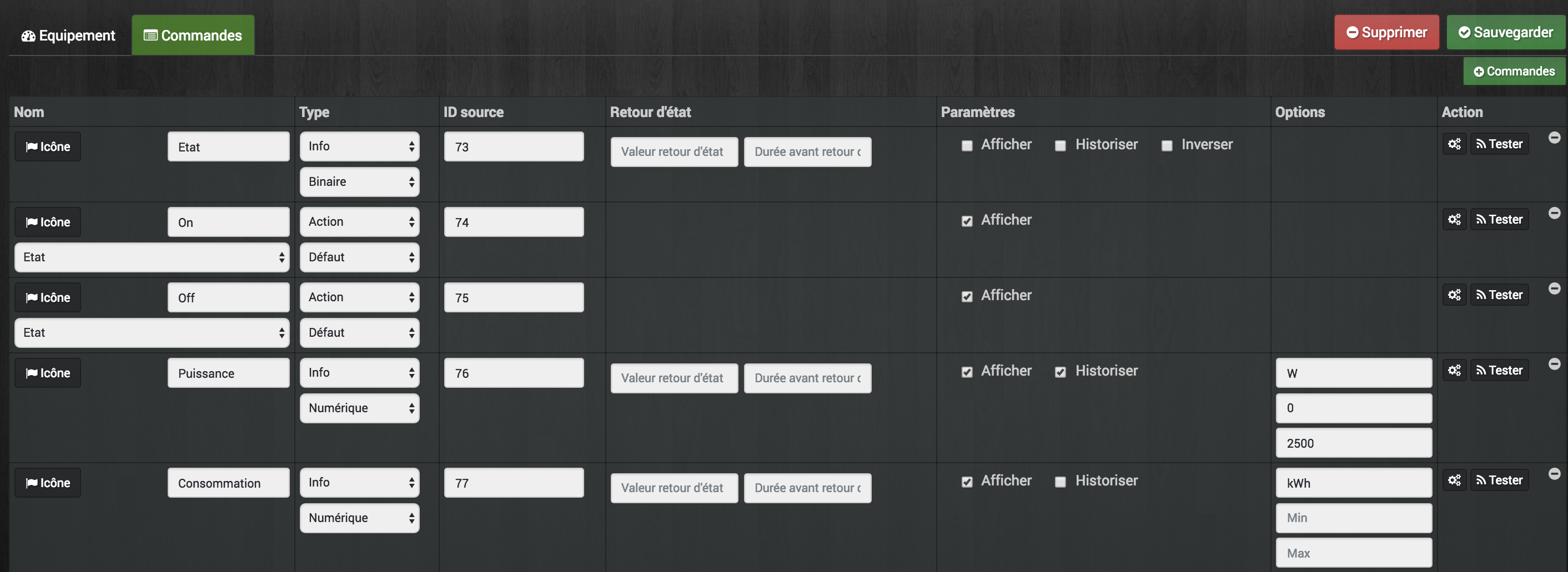Viewport: 1568px width, 572px height.
Task: Choose an icon for the Off command
Action: point(48,297)
